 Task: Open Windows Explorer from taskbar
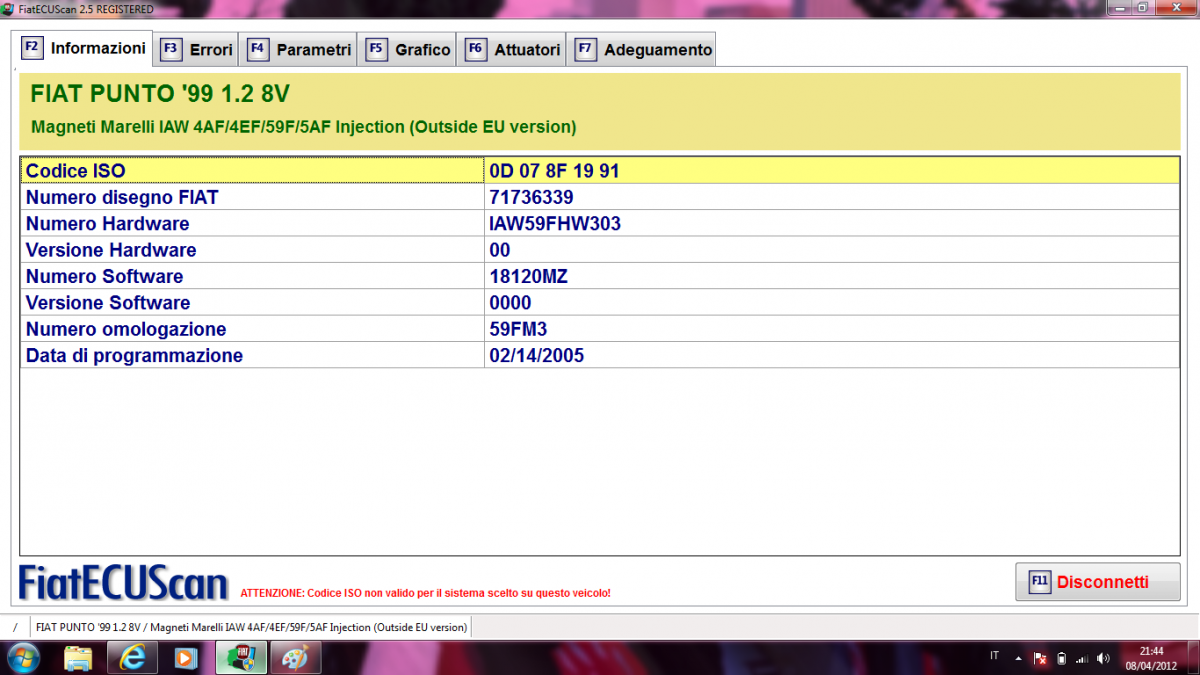point(78,658)
